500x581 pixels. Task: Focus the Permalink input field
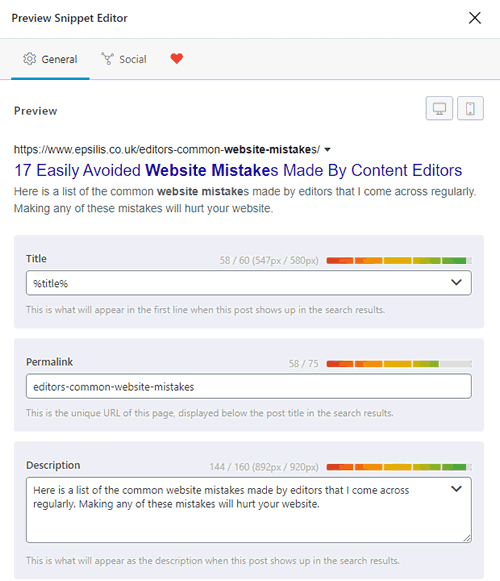249,386
